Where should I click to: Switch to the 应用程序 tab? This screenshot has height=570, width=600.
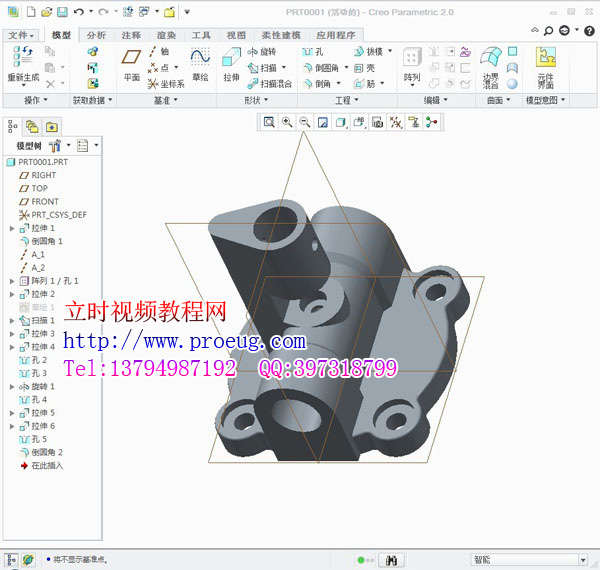tap(336, 35)
